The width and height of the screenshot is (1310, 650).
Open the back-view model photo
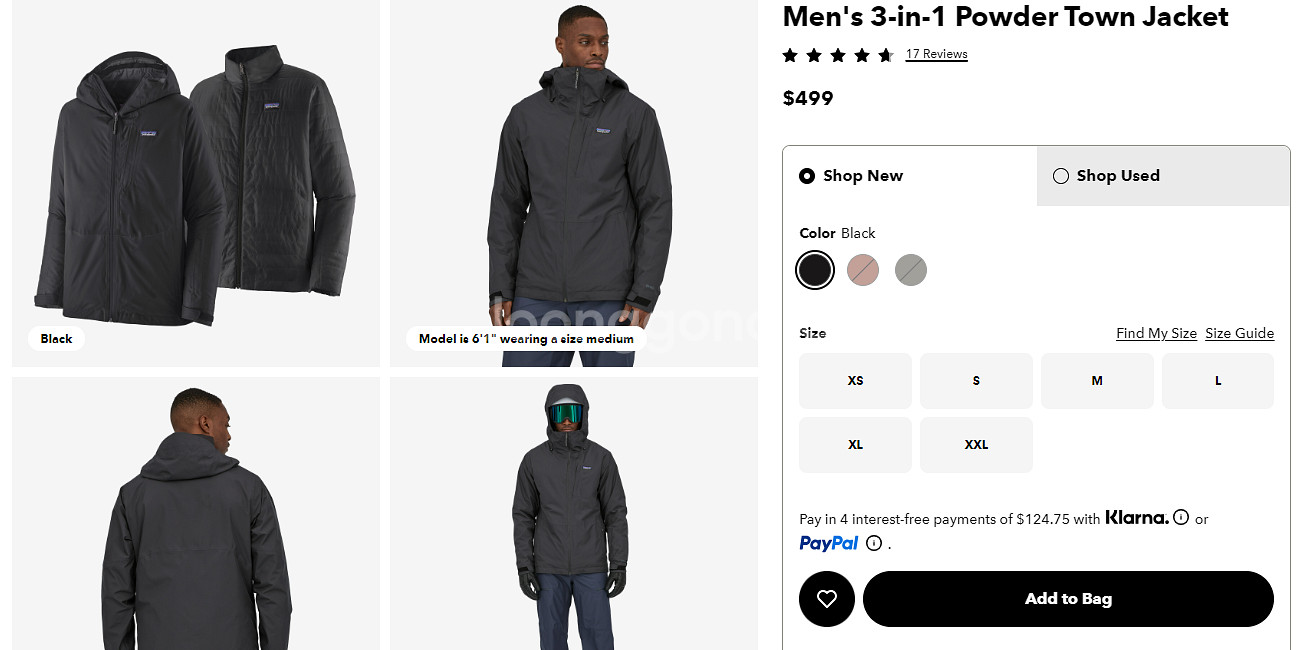[196, 514]
